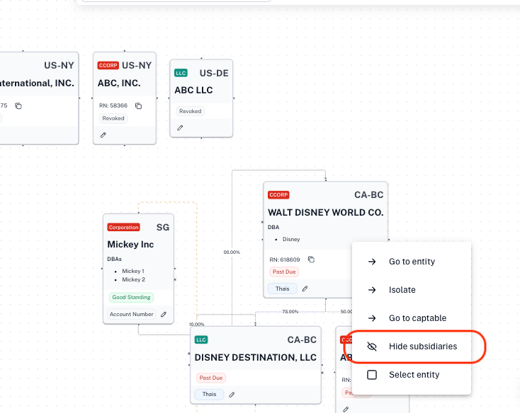Viewport: 520px width, 413px height.
Task: Choose Go to entity in context menu
Action: [412, 262]
